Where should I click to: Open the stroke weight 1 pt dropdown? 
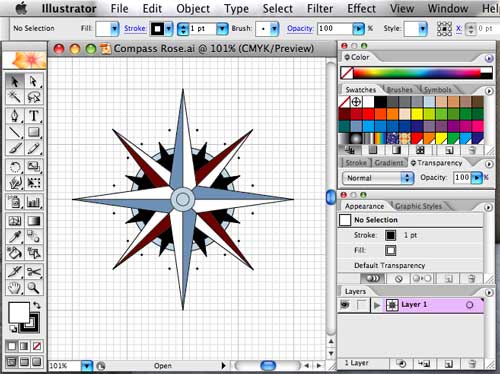click(x=222, y=29)
